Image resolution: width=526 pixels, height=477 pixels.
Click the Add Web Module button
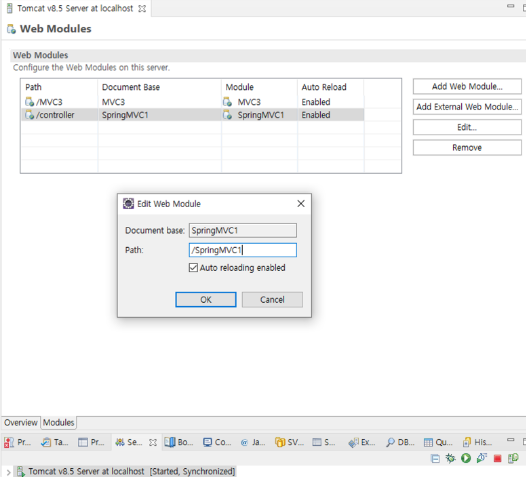coord(467,87)
